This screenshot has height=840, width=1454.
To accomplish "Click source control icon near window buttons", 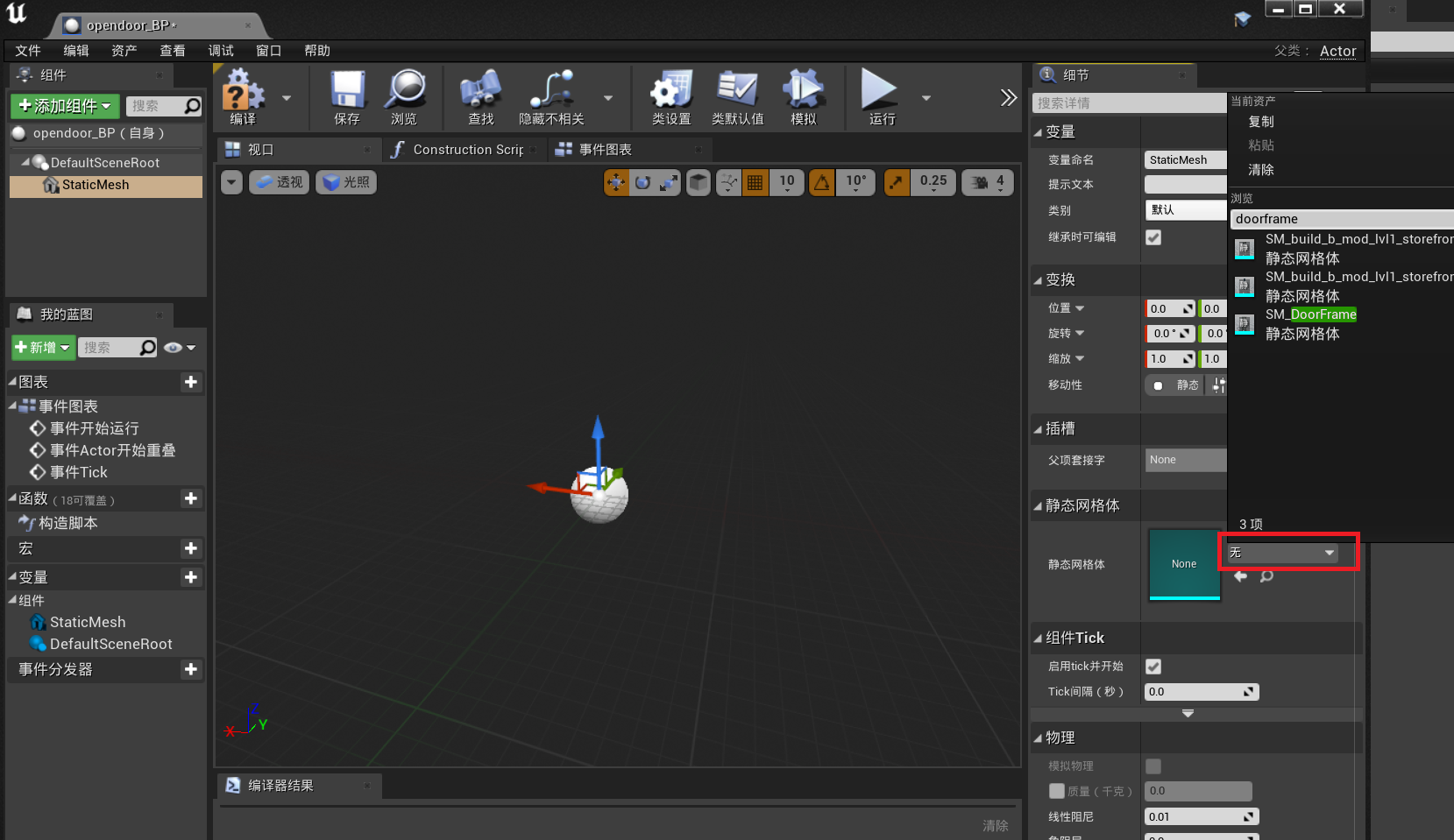I will pyautogui.click(x=1242, y=19).
